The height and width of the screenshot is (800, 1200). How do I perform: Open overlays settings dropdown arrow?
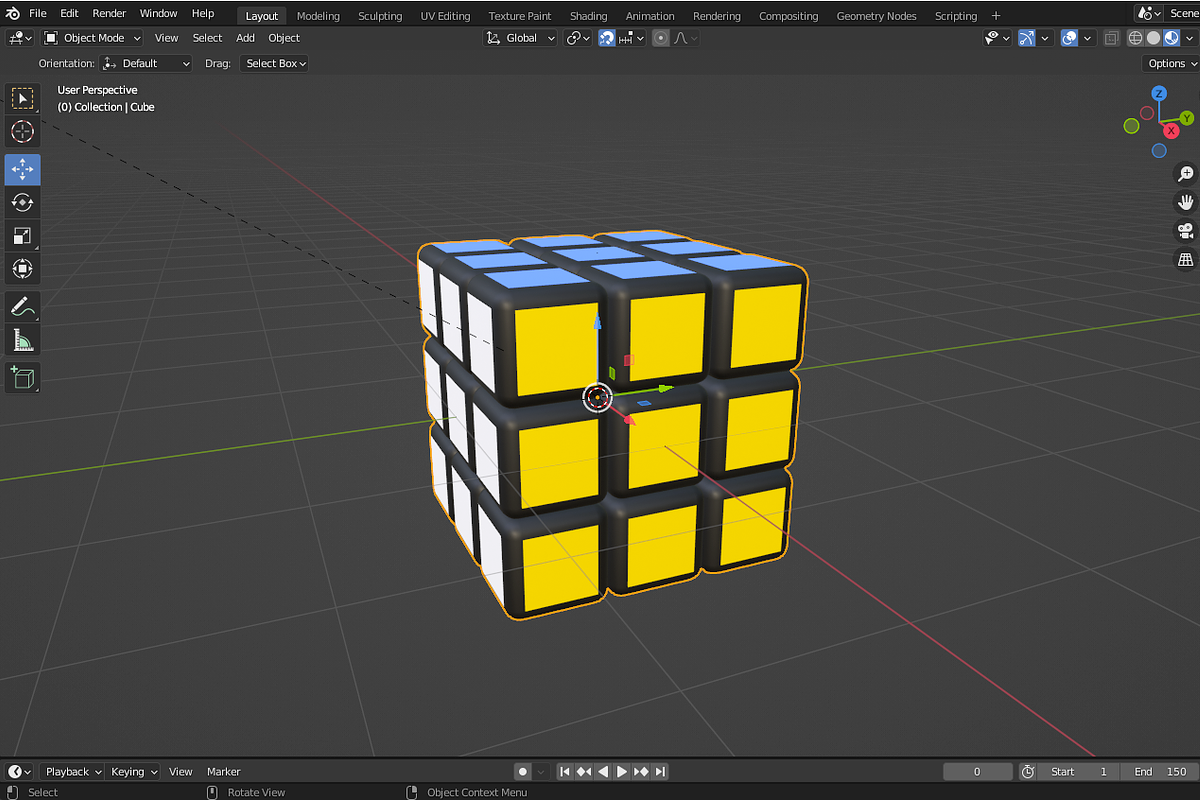coord(1088,38)
